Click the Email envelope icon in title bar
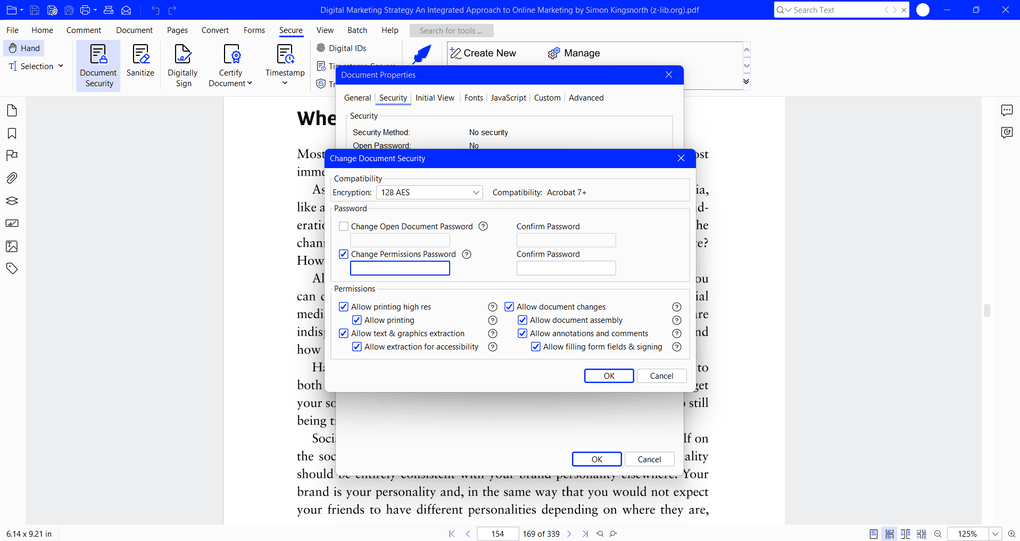The image size is (1020, 541). click(126, 10)
